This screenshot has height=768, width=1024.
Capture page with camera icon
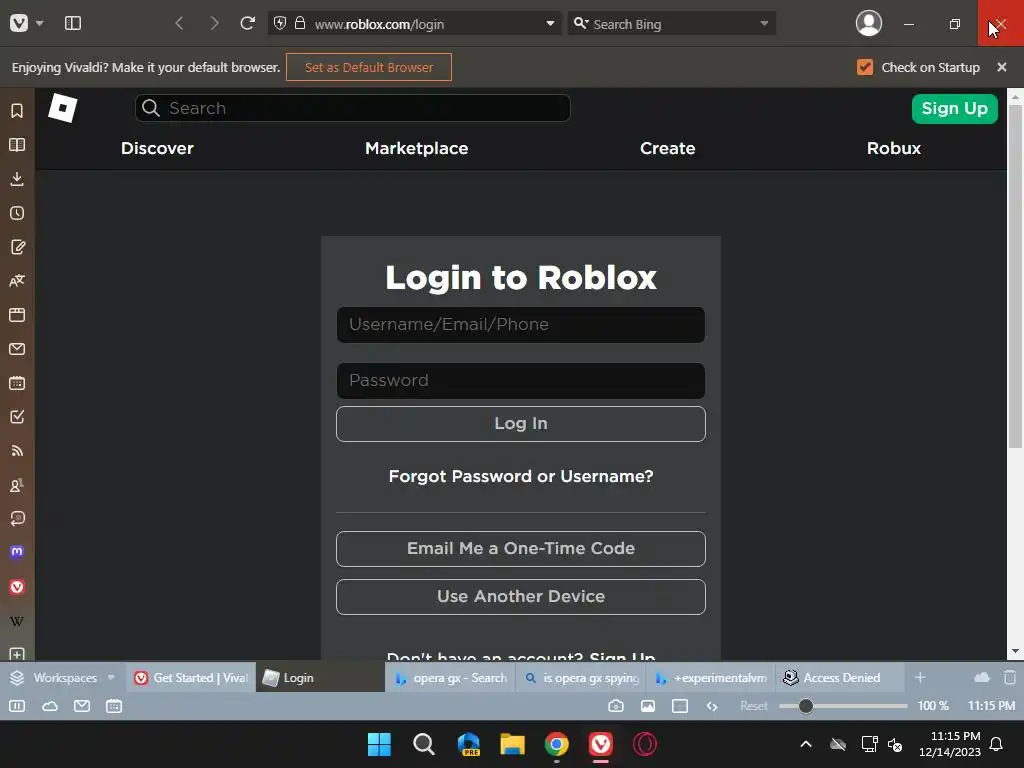(x=615, y=706)
